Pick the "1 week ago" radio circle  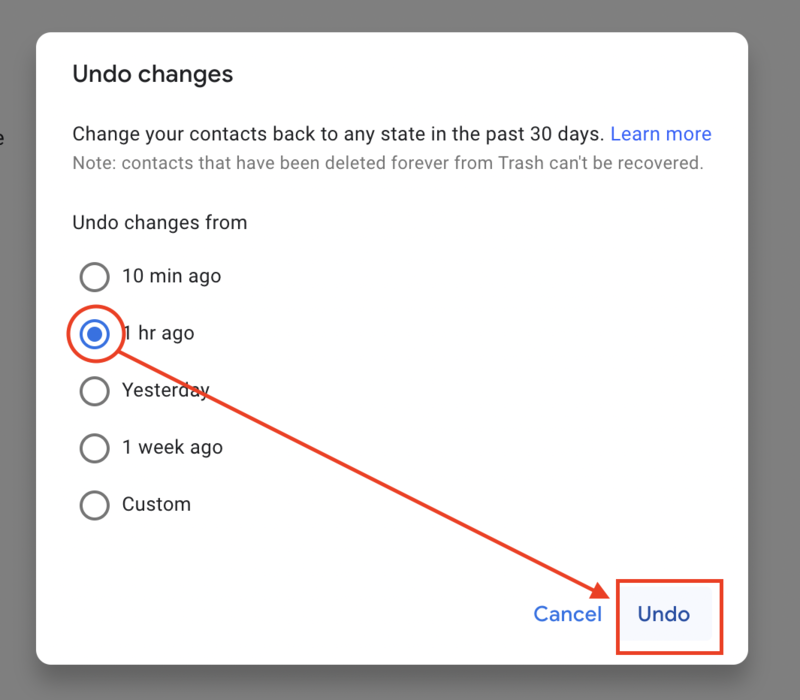point(94,448)
